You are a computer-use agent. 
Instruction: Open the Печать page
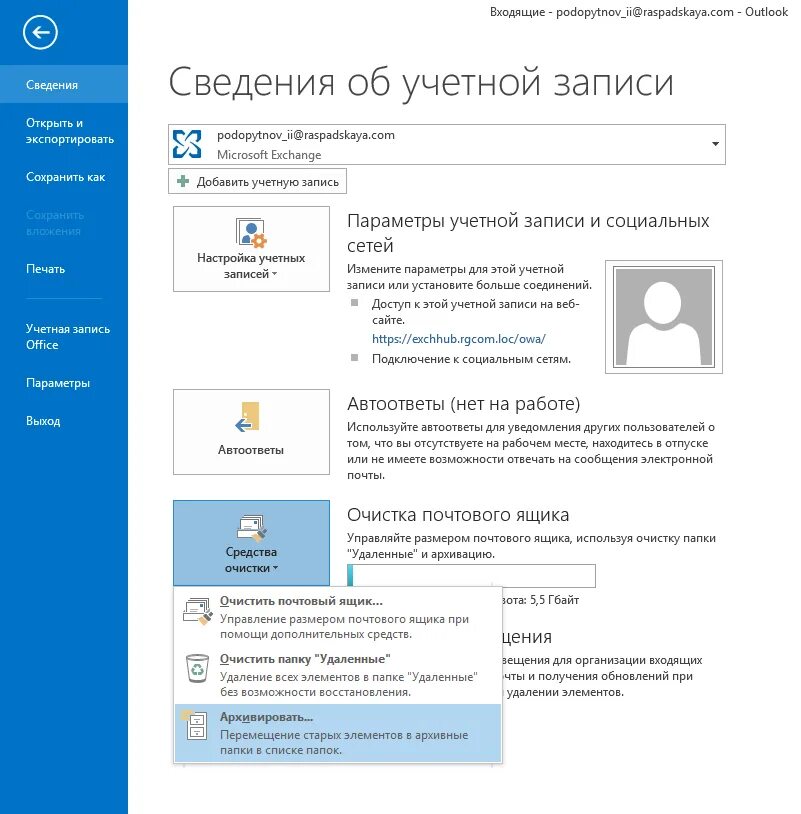coord(46,269)
